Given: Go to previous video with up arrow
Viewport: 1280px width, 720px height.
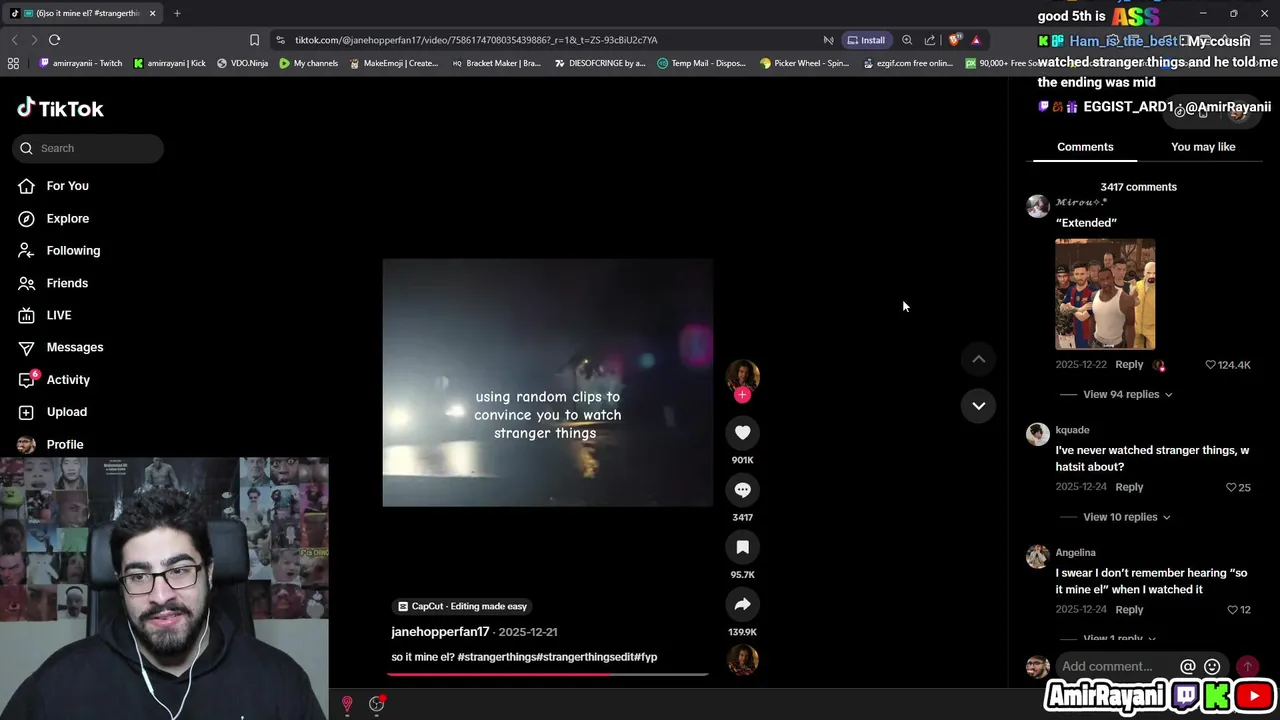Looking at the screenshot, I should (x=978, y=359).
